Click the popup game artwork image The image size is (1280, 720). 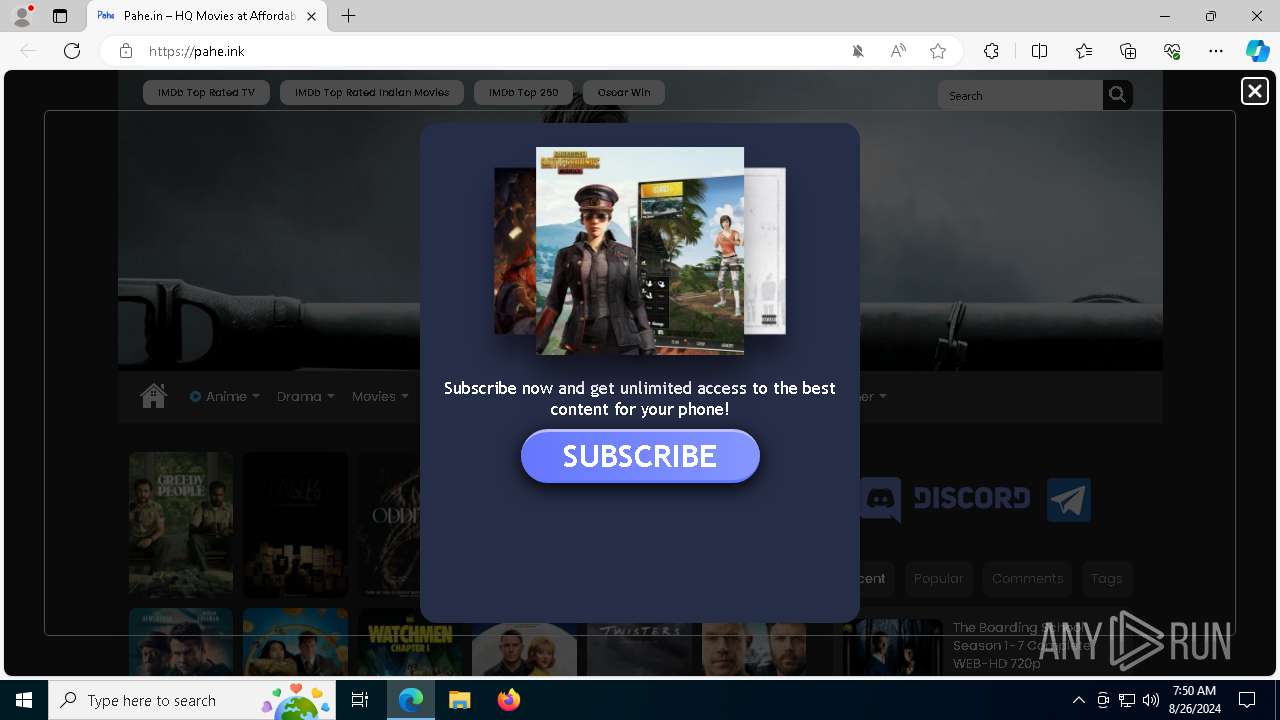[640, 251]
